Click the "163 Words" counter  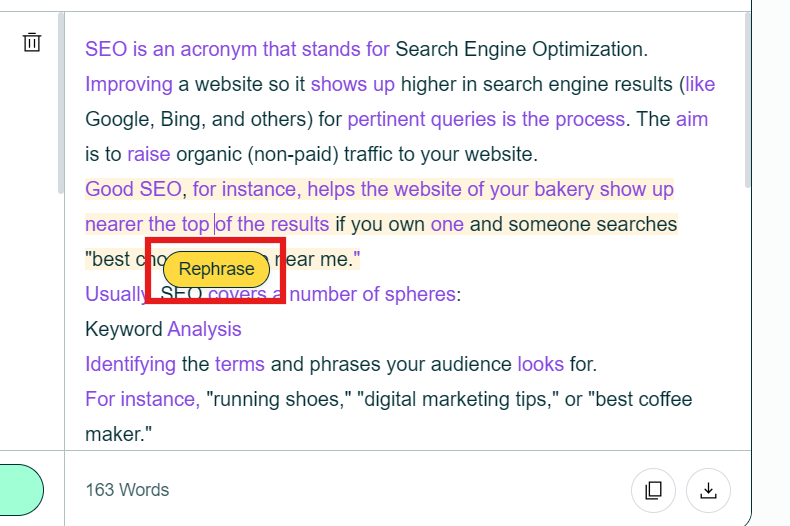(127, 490)
